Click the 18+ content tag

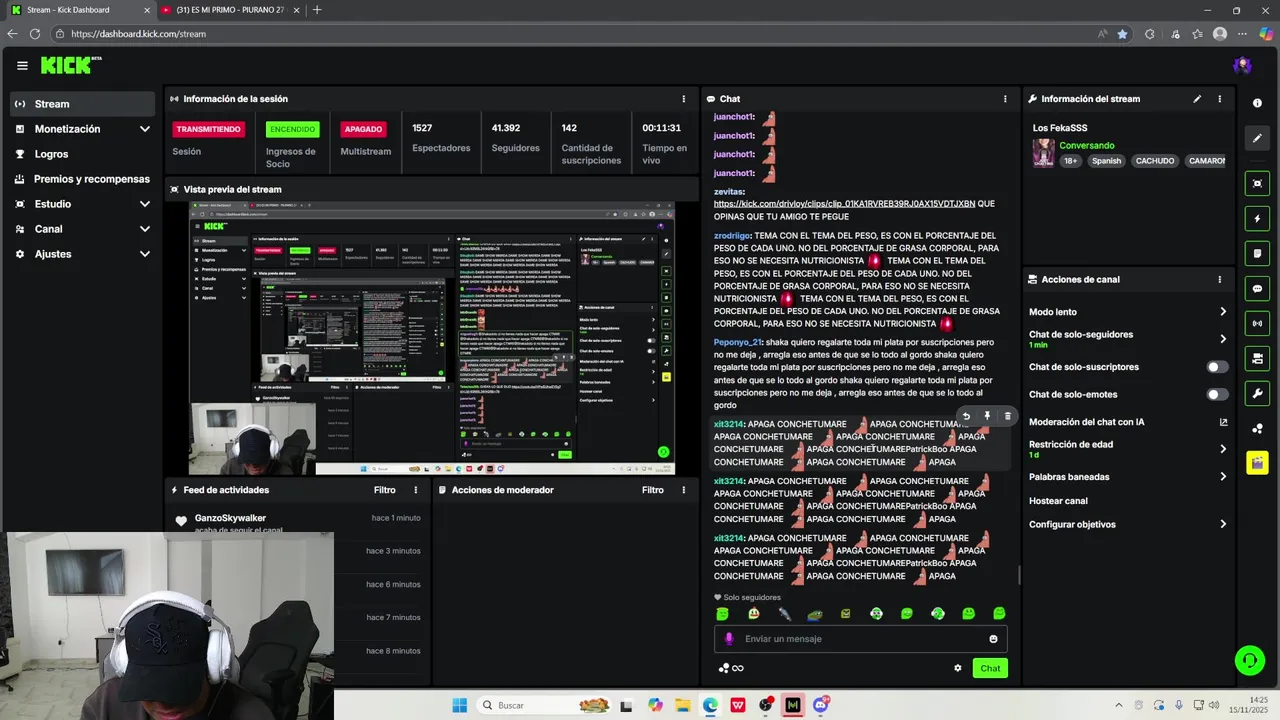[x=1071, y=161]
